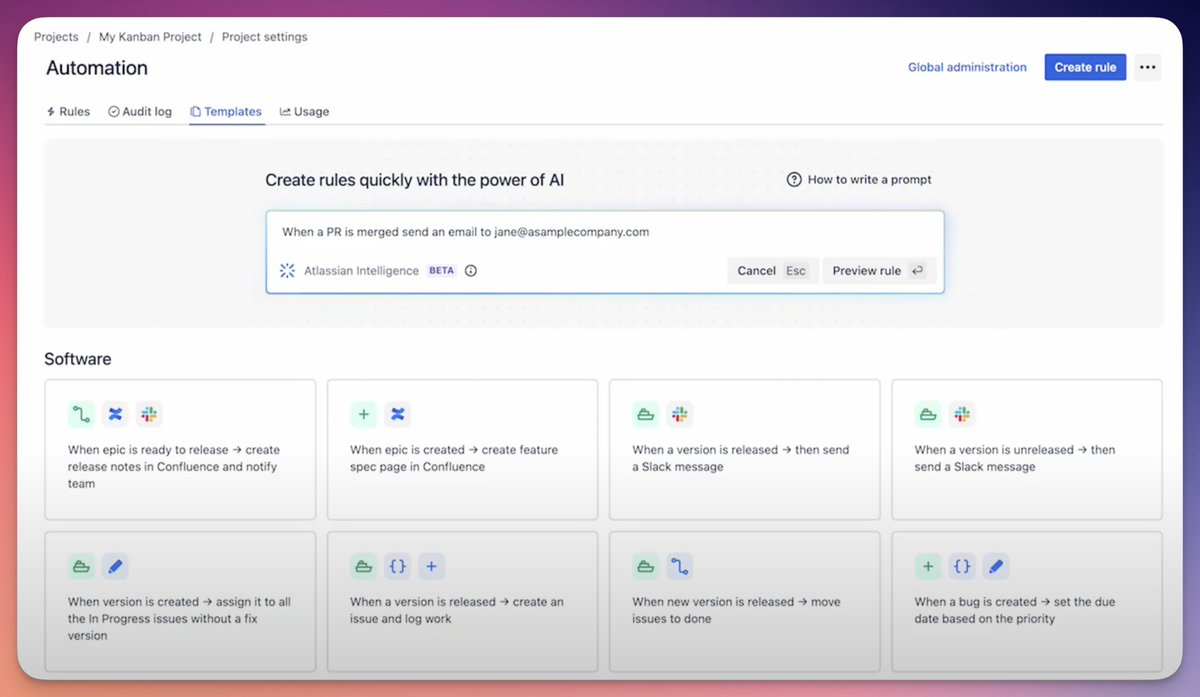Open the version is unreleased Slack template
The height and width of the screenshot is (697, 1200).
tap(1027, 449)
